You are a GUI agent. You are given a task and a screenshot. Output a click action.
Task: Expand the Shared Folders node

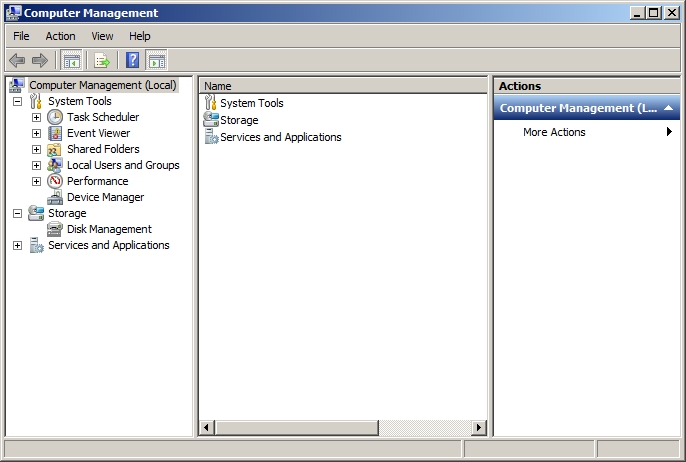[36, 150]
